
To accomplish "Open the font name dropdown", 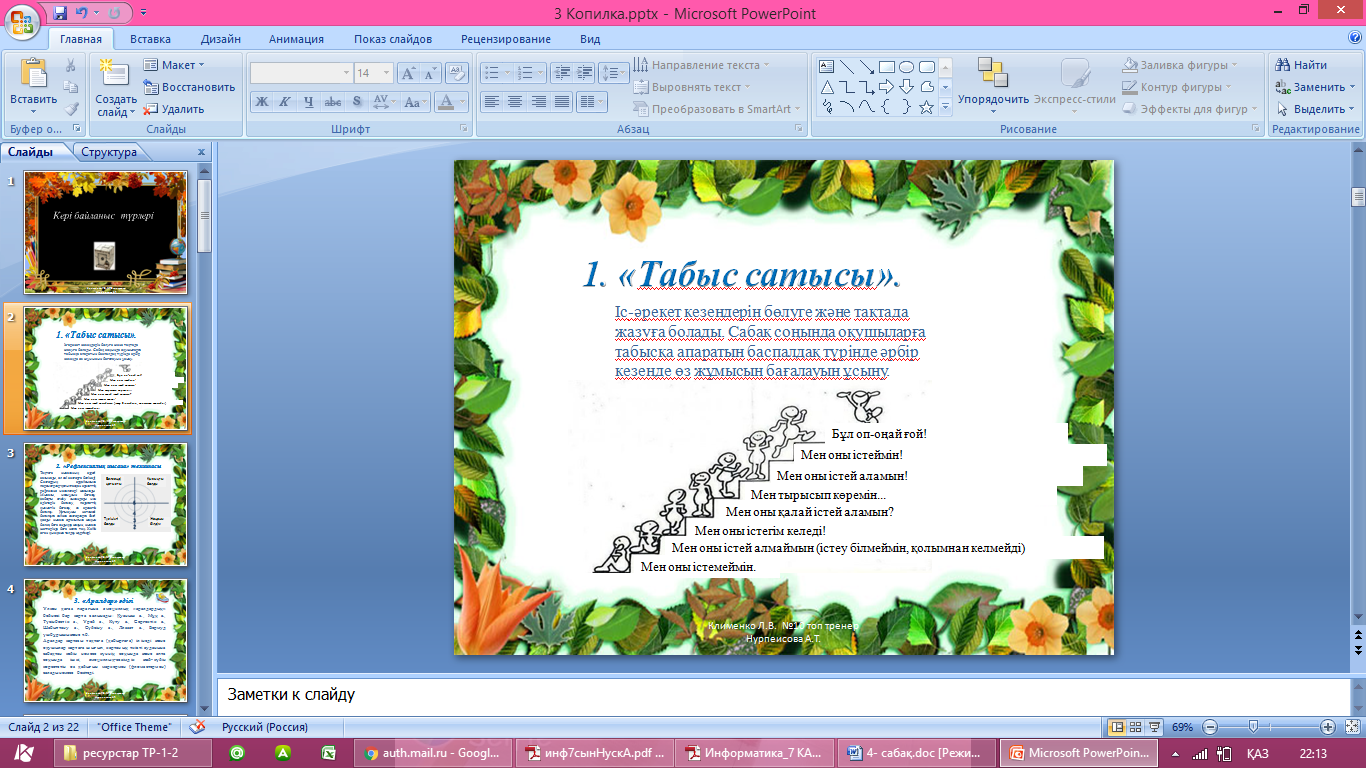I will [x=346, y=73].
